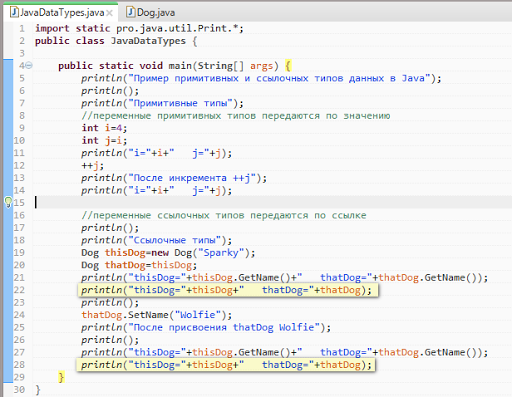The width and height of the screenshot is (512, 397).
Task: Select the JavaDataTypes.java tab
Action: 62,12
